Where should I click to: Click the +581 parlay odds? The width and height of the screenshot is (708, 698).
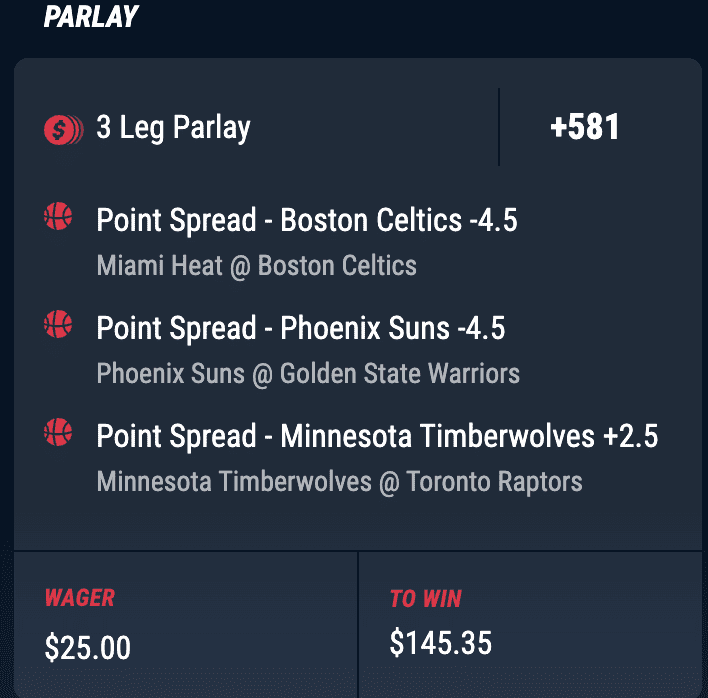585,127
